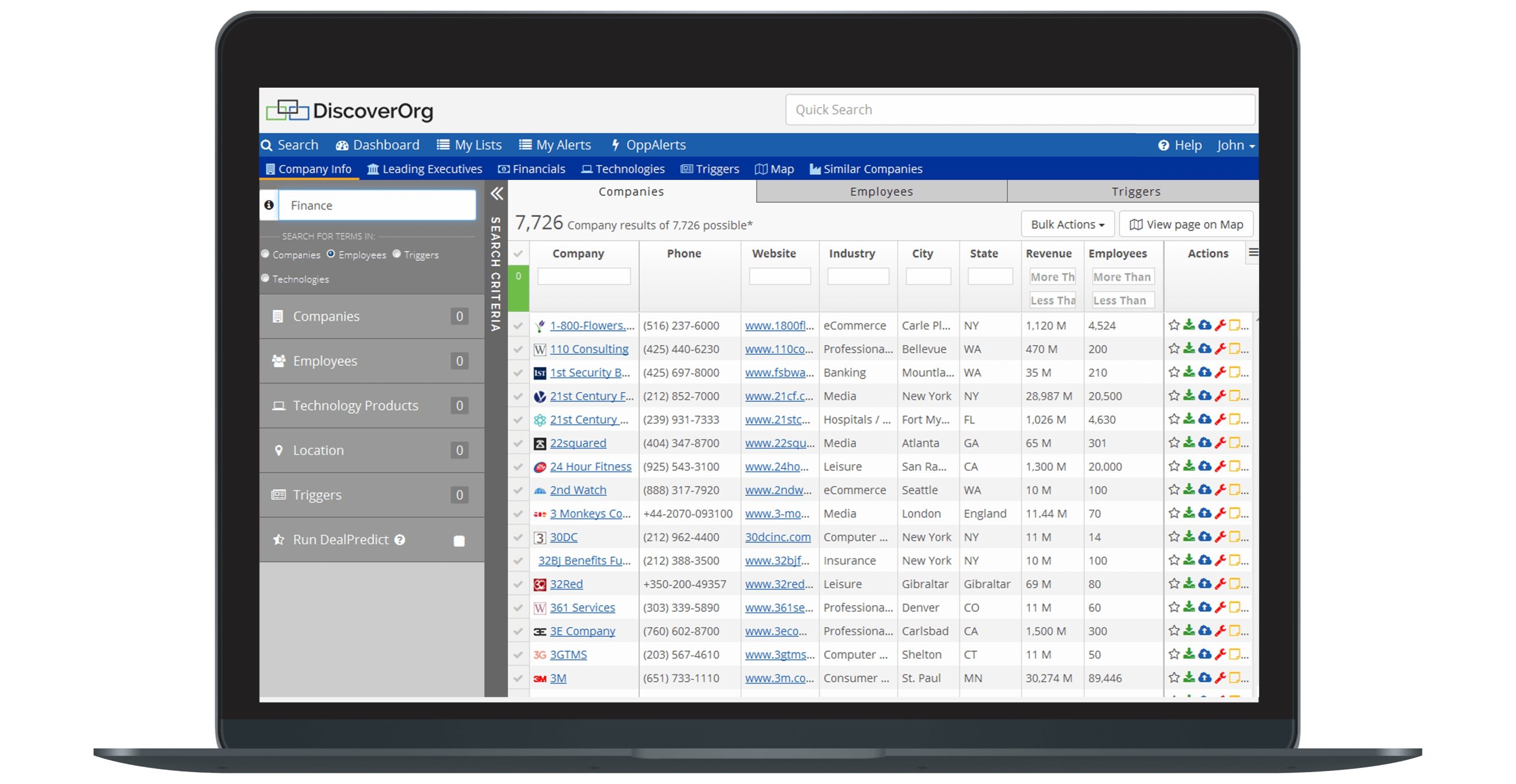This screenshot has height=784, width=1516.
Task: Open My Alerts in nav bar
Action: coord(555,145)
